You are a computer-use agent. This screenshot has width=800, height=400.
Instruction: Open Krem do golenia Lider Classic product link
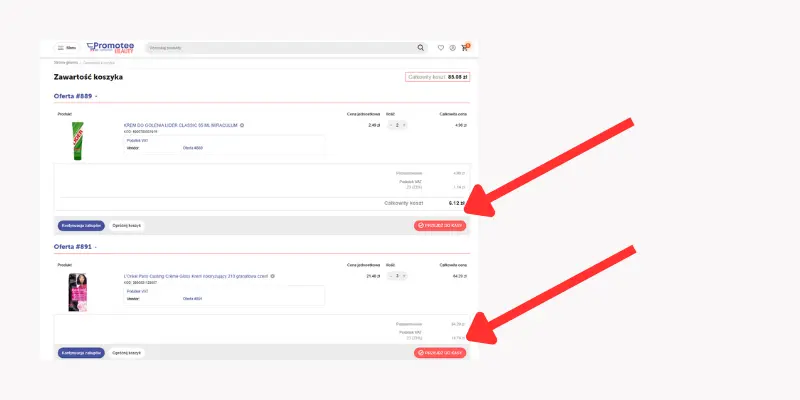point(180,125)
